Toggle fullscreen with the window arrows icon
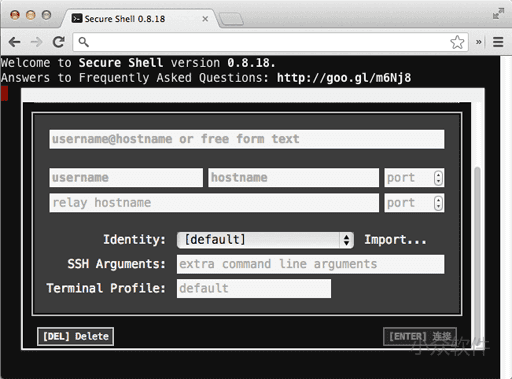512x379 pixels. tap(498, 13)
